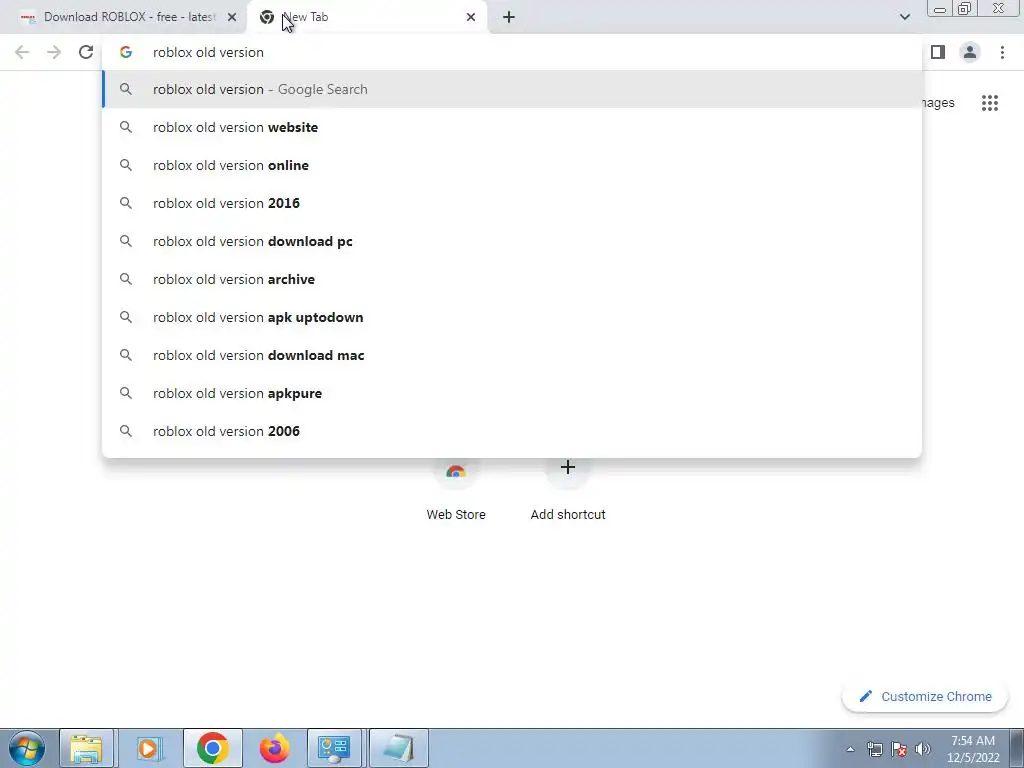Open the Chrome three-dot menu
Screen dimensions: 1024x768
(1002, 52)
